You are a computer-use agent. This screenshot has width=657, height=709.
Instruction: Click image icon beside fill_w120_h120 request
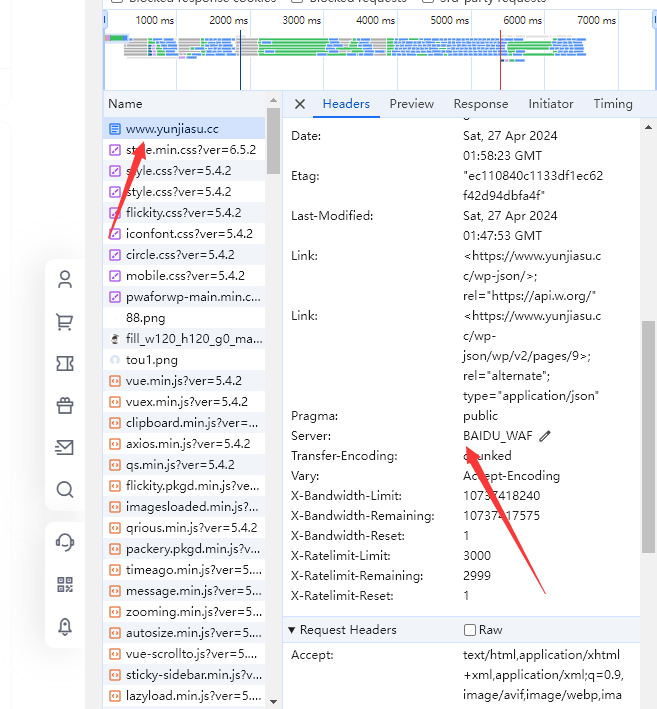115,339
